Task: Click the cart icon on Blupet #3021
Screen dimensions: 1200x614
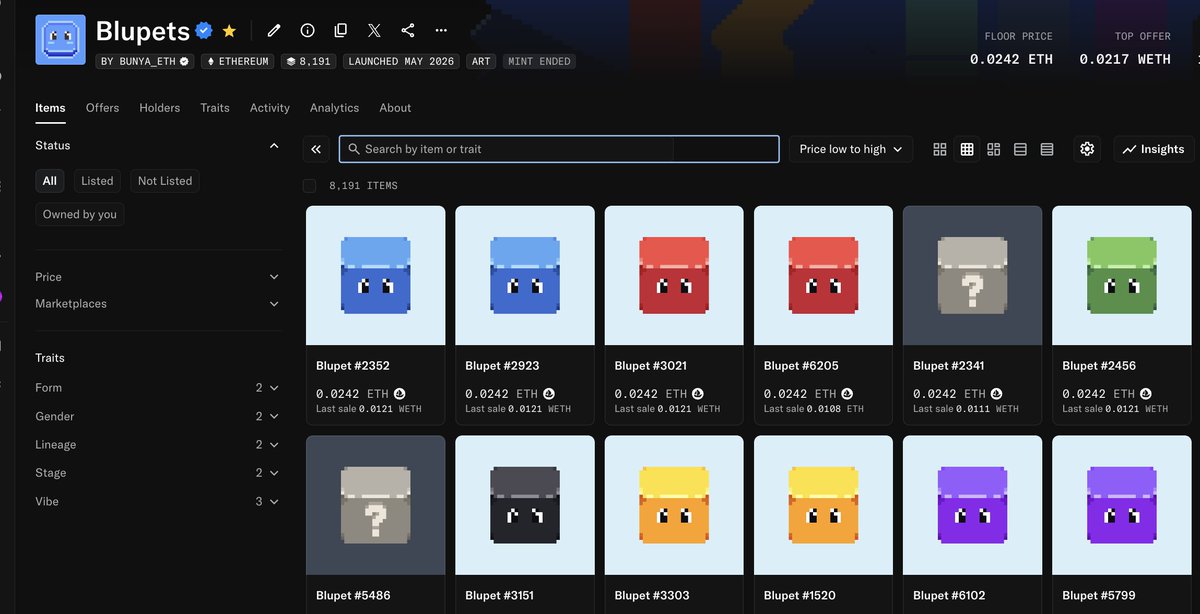Action: point(698,394)
